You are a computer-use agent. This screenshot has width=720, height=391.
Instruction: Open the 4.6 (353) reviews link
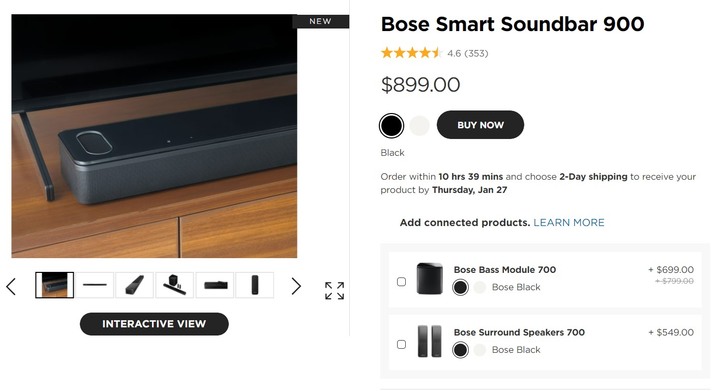[467, 53]
